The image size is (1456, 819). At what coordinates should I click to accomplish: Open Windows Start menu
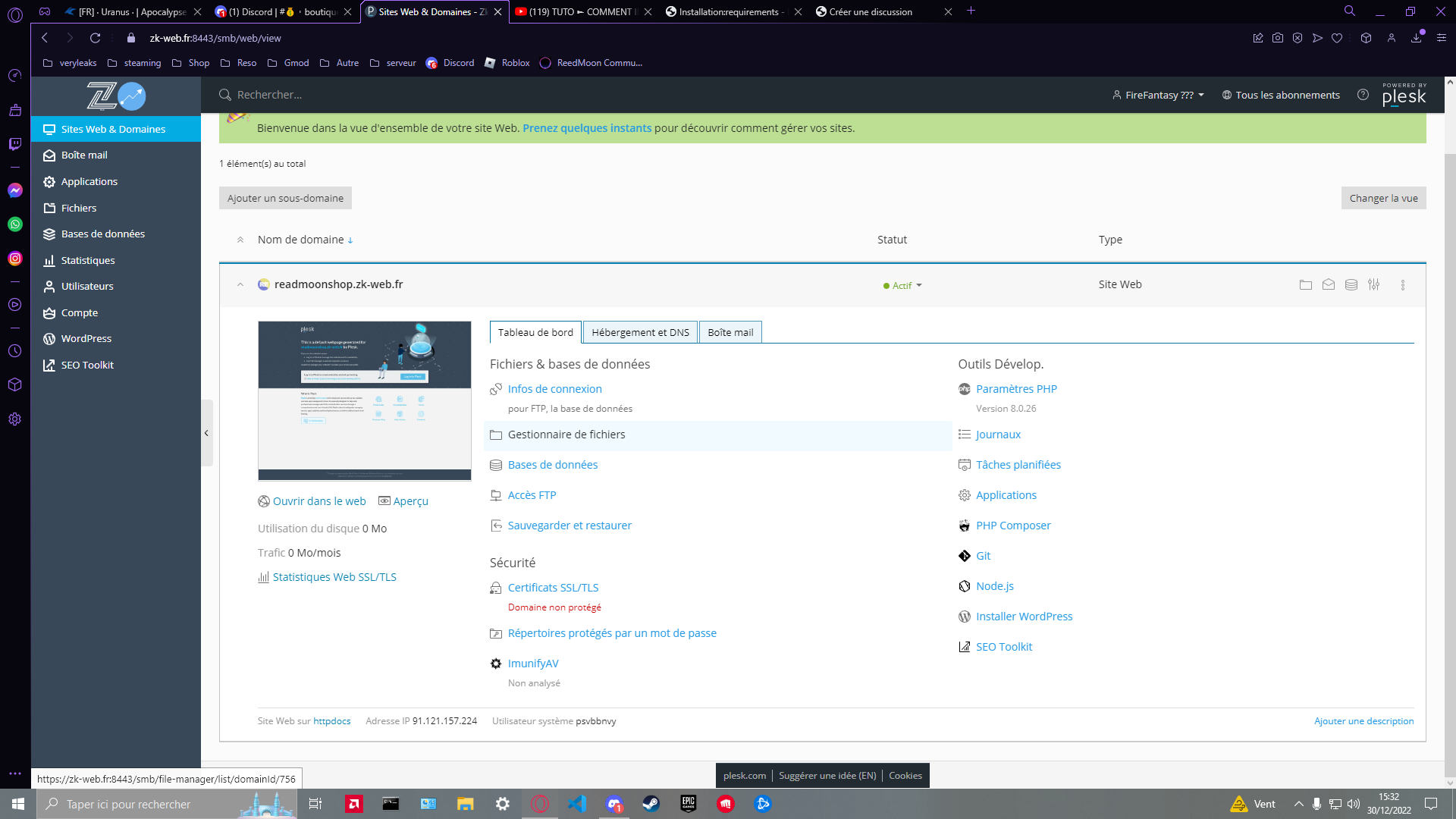coord(18,804)
